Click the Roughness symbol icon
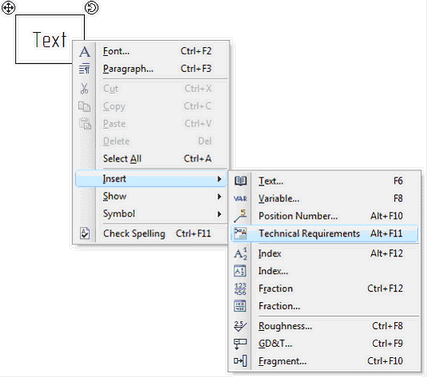428x378 pixels. click(240, 326)
